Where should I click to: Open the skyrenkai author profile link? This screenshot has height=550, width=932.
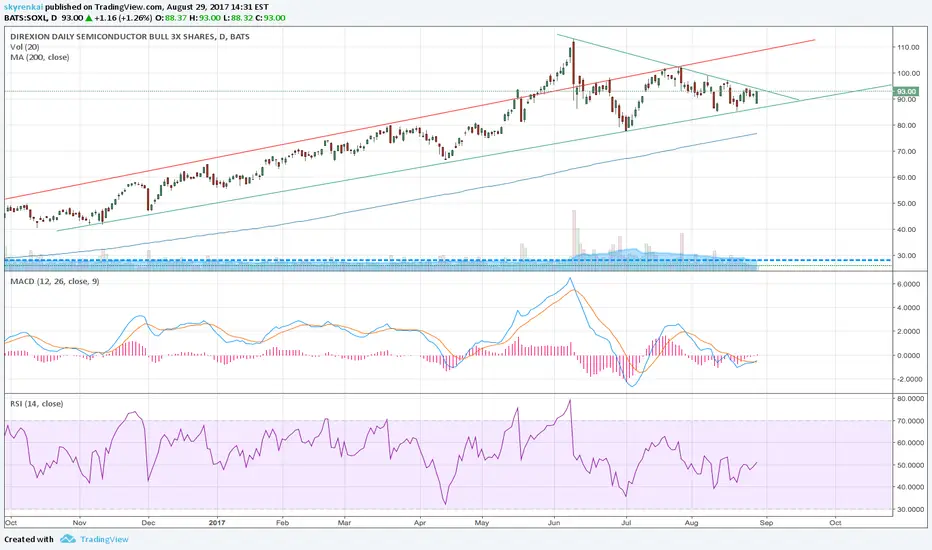pyautogui.click(x=24, y=7)
